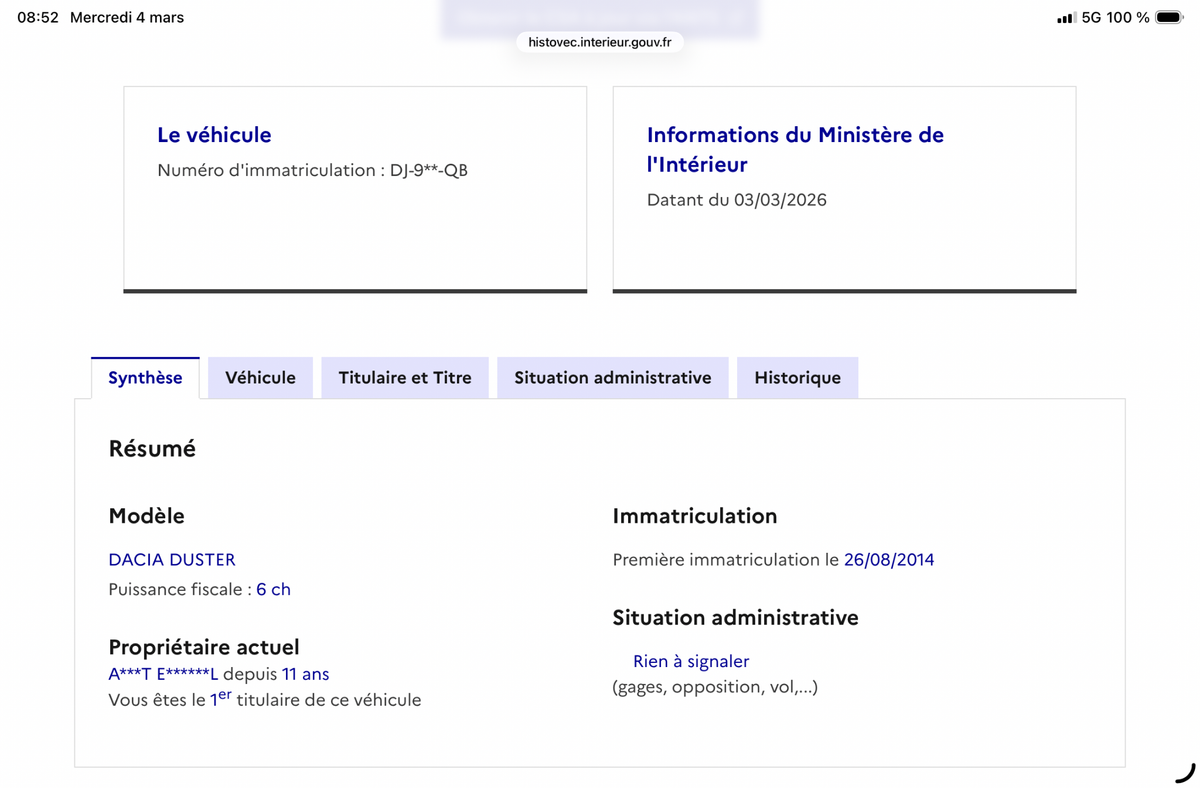Click the Résumé heading

(x=152, y=449)
